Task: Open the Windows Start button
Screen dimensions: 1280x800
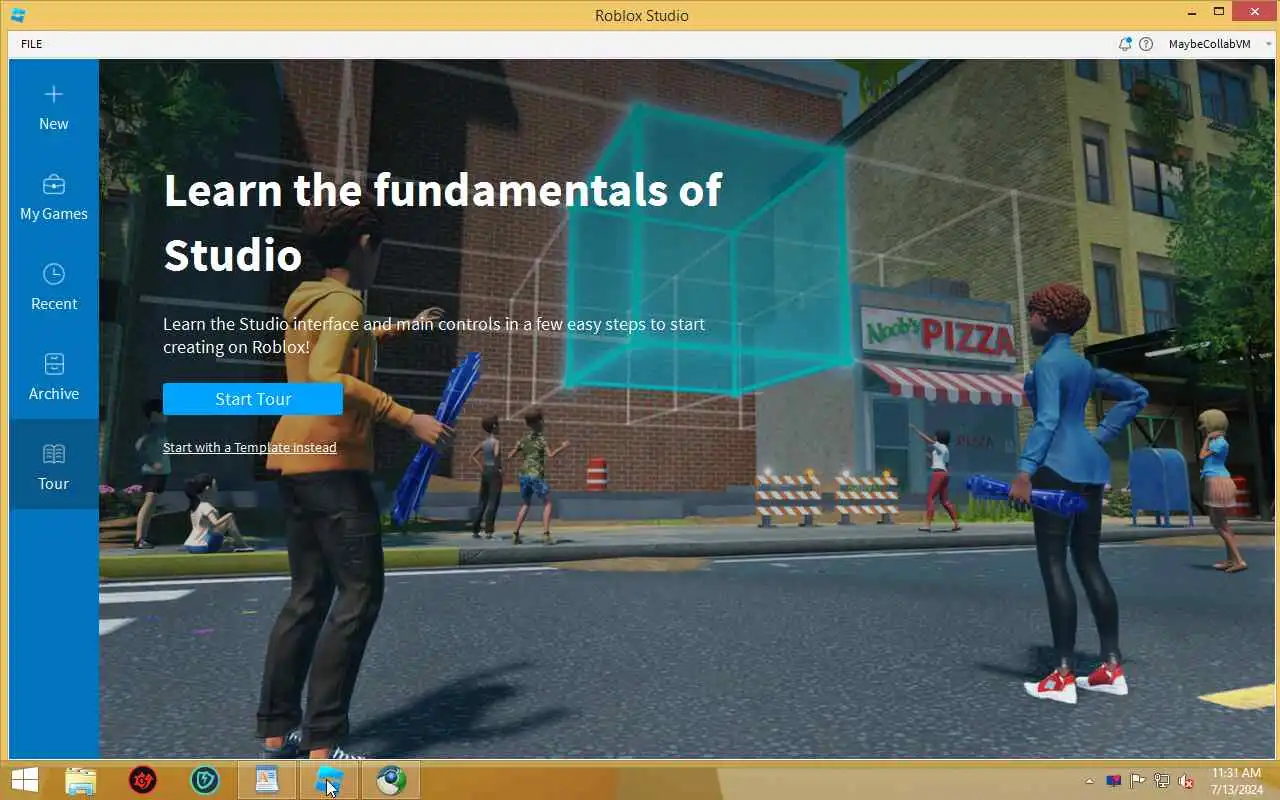Action: (x=25, y=780)
